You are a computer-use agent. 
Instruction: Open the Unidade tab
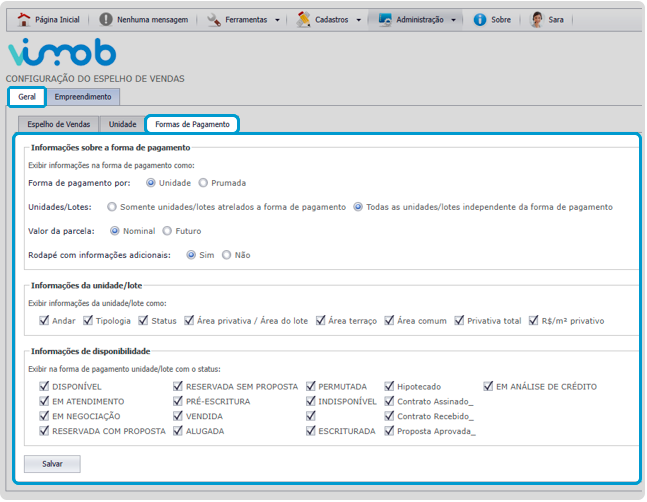[x=123, y=124]
